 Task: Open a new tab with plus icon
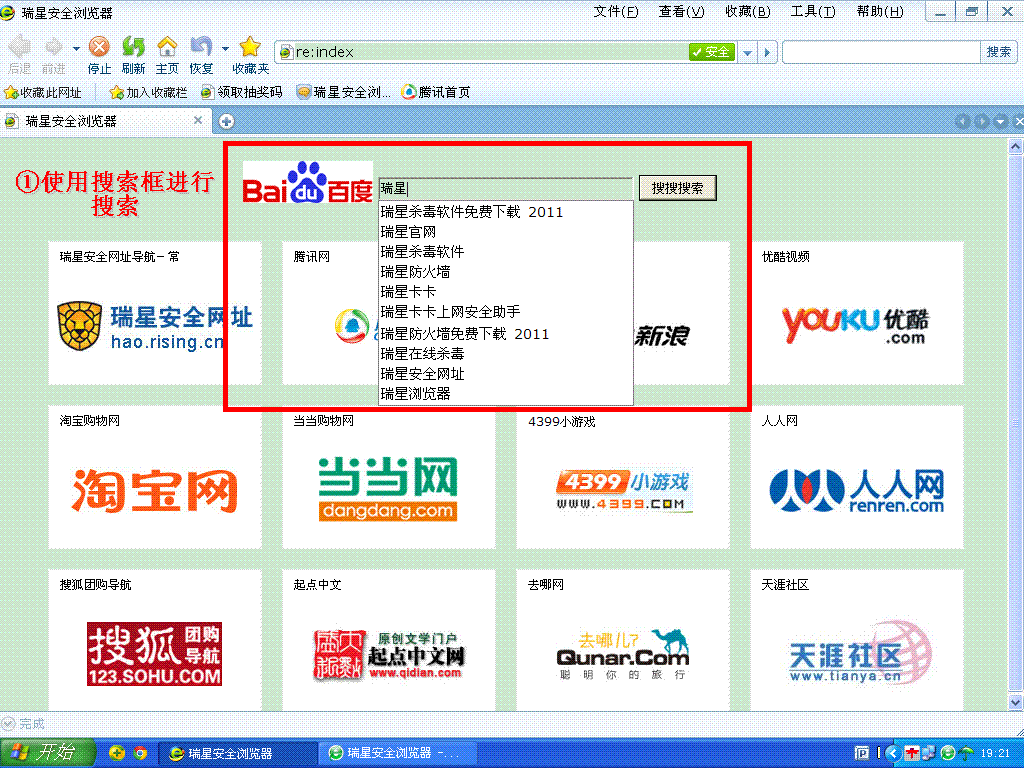pyautogui.click(x=227, y=121)
